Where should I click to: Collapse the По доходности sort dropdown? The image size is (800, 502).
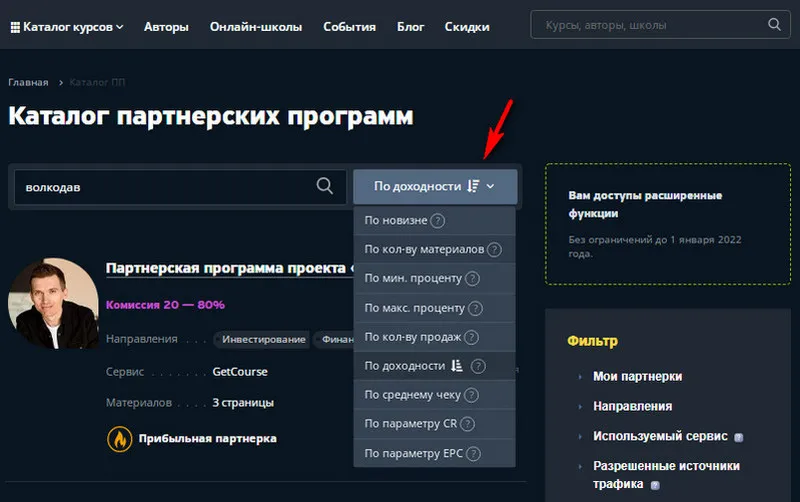pos(434,186)
